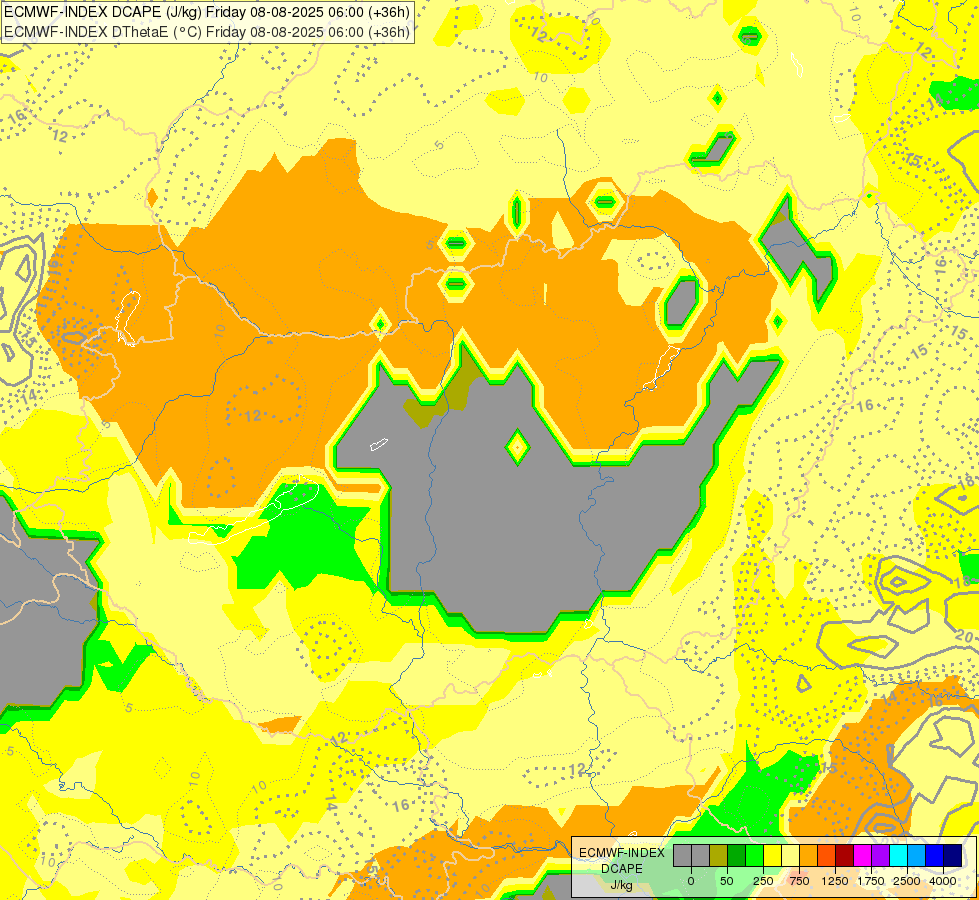Click the legend tick value '750'
Viewport: 979px width, 900px height.
coord(799,881)
